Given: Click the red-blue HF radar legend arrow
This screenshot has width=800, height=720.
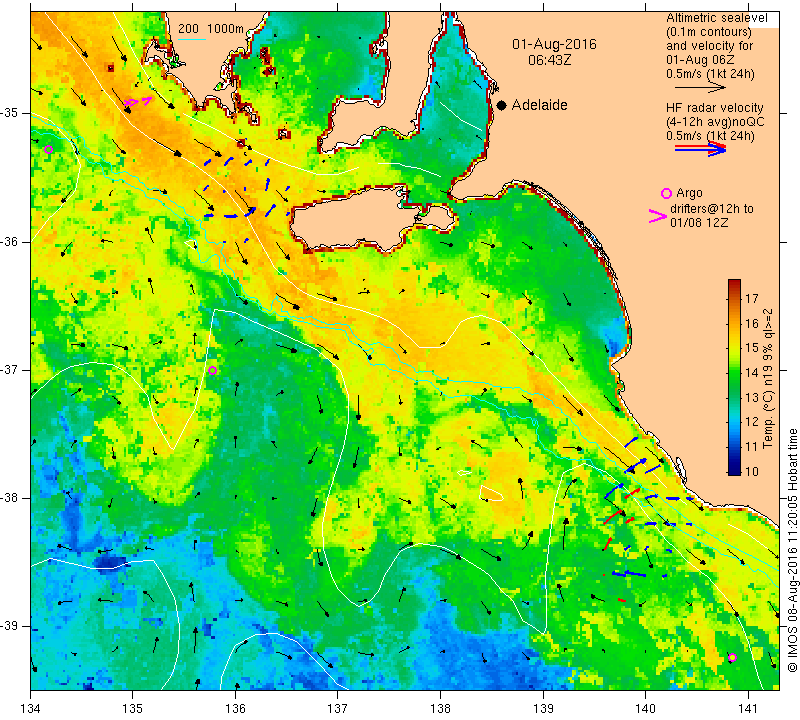Looking at the screenshot, I should [x=701, y=149].
